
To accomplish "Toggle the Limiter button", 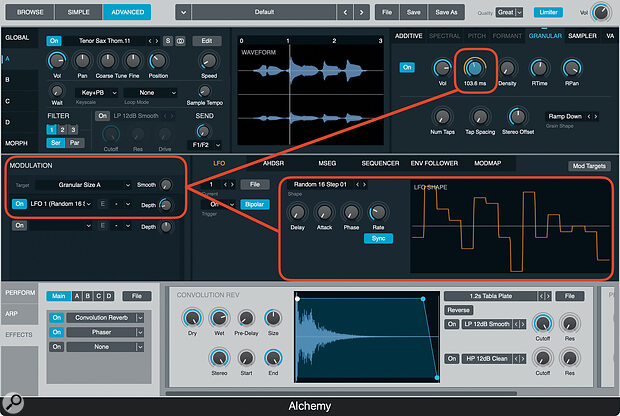I will click(548, 12).
